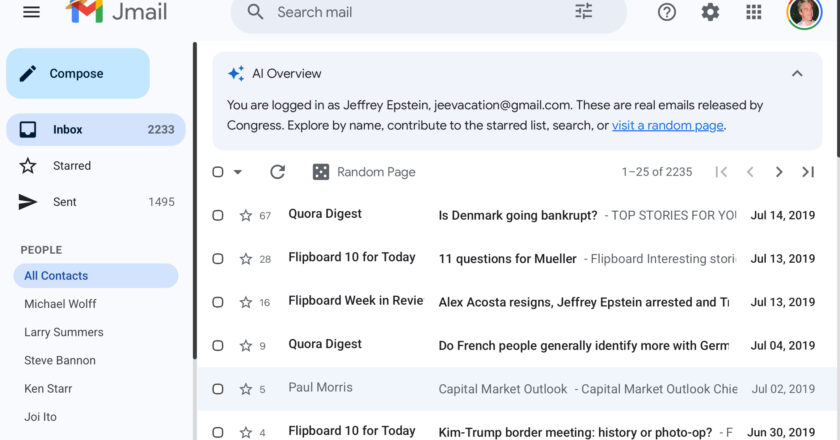The width and height of the screenshot is (840, 440).
Task: Click the Inbox tray icon
Action: pyautogui.click(x=28, y=129)
